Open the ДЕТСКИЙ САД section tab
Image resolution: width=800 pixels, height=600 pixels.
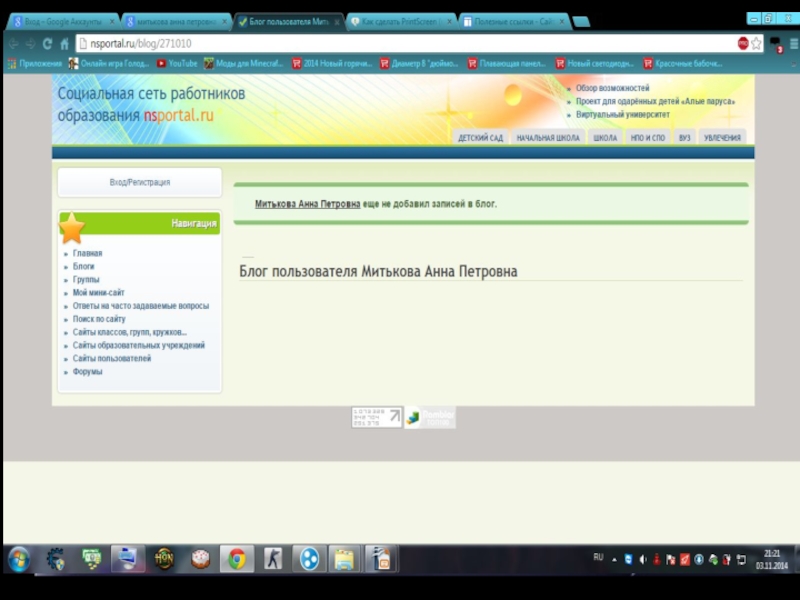(480, 138)
